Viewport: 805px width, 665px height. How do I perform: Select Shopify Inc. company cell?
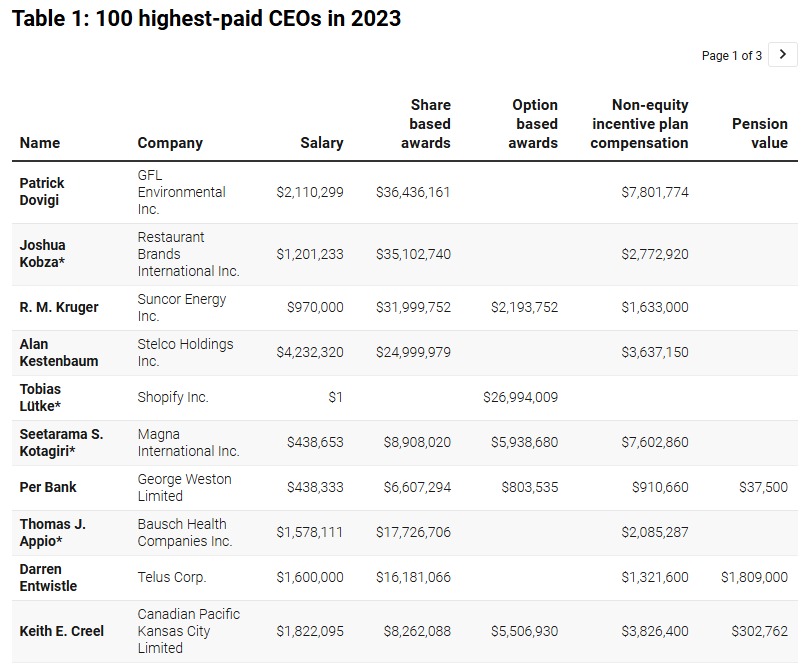(173, 397)
